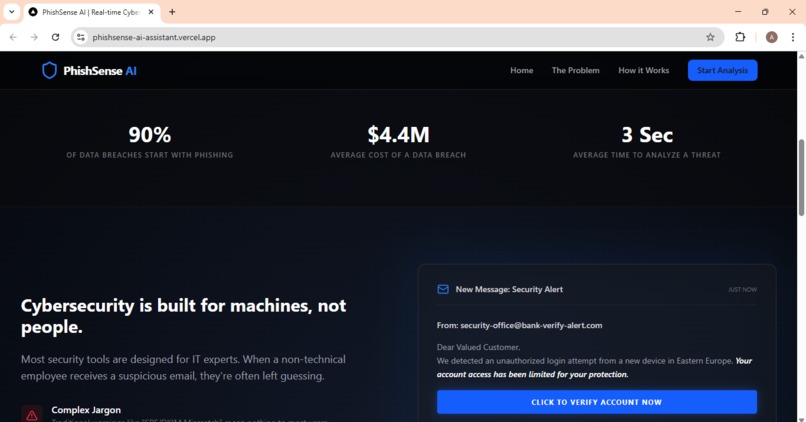Click the 90% statistic text
The width and height of the screenshot is (806, 422).
150,135
